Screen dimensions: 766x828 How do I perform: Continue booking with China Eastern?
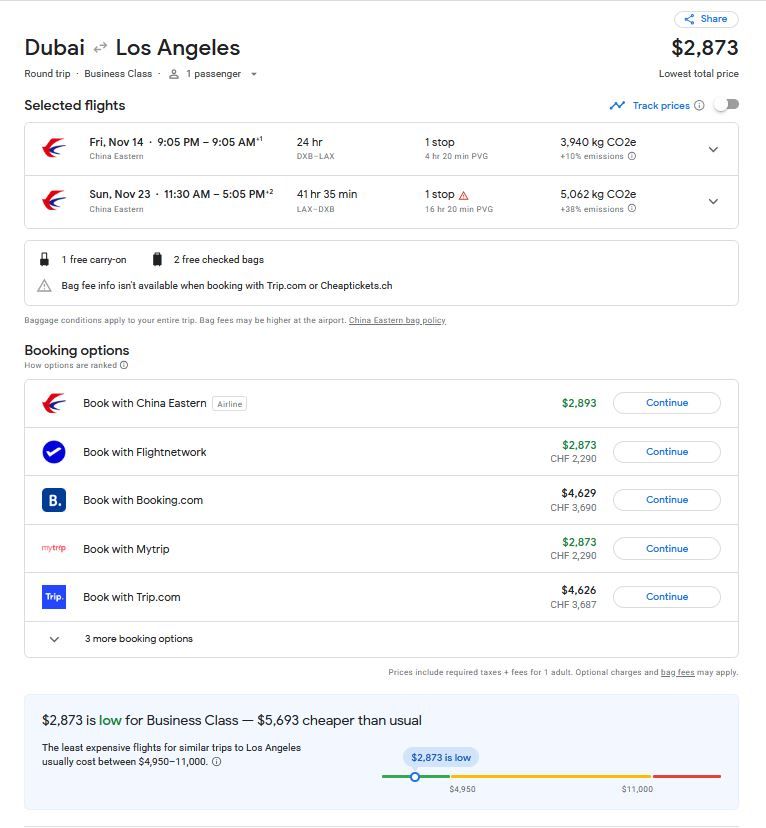(666, 403)
